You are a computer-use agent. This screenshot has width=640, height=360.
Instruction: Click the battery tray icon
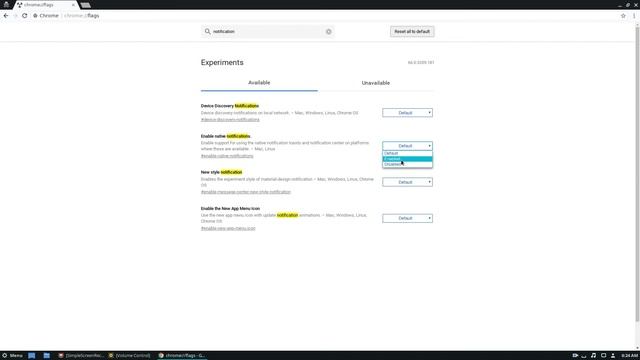click(575, 356)
